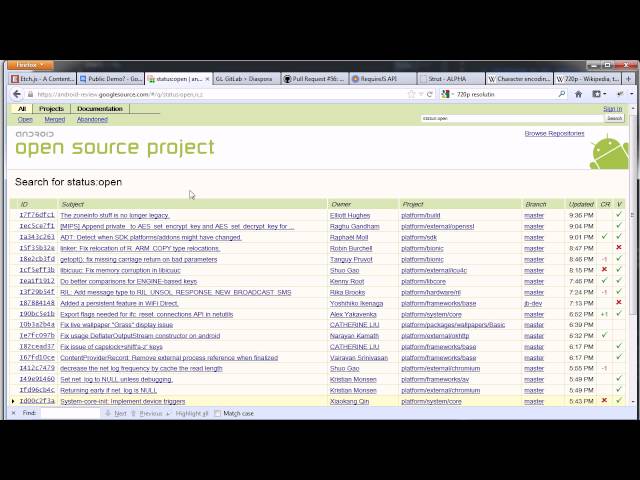Click the Sign in link
Image resolution: width=640 pixels, height=480 pixels.
click(x=613, y=109)
